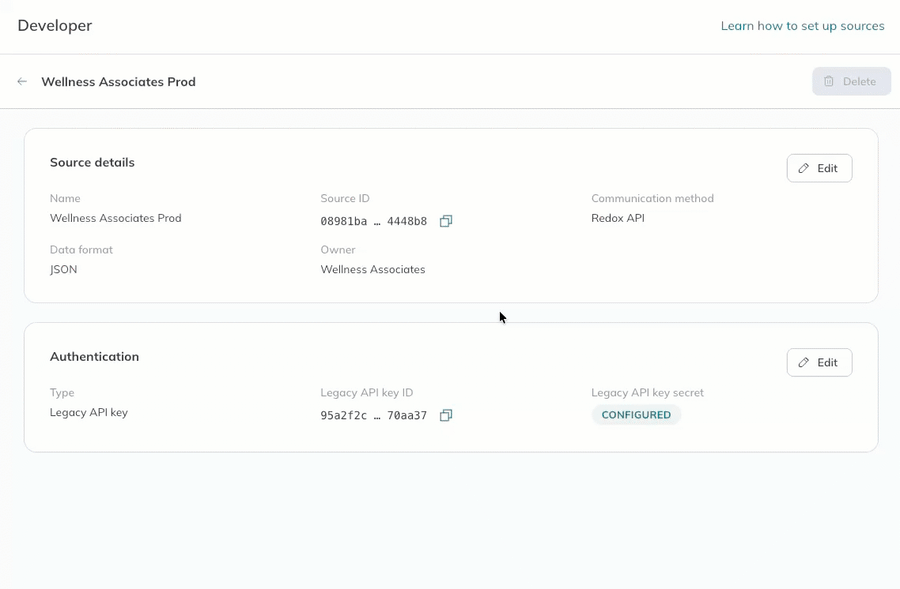
Task: Click the JSON data format value
Action: pyautogui.click(x=63, y=269)
